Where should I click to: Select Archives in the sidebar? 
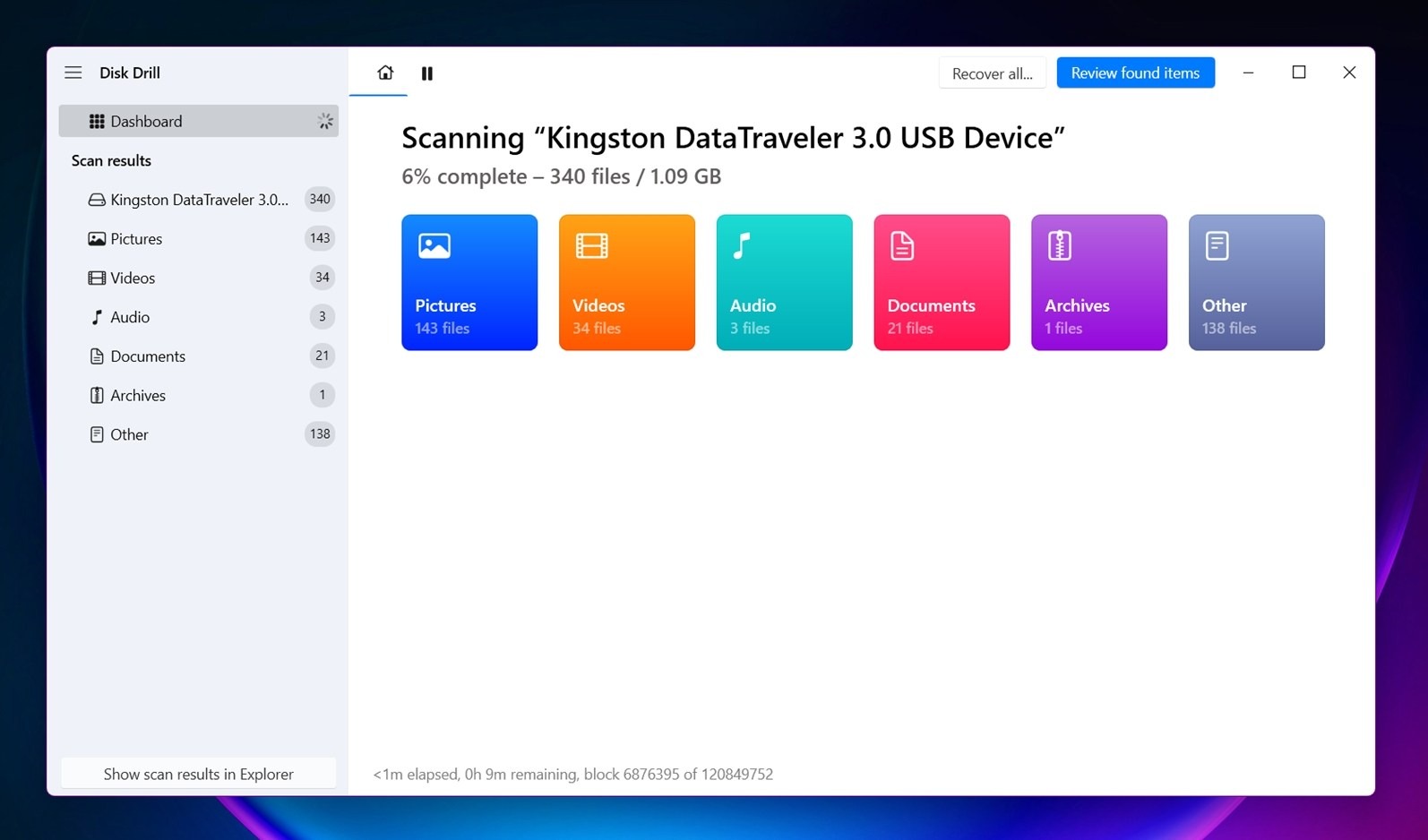pyautogui.click(x=199, y=395)
